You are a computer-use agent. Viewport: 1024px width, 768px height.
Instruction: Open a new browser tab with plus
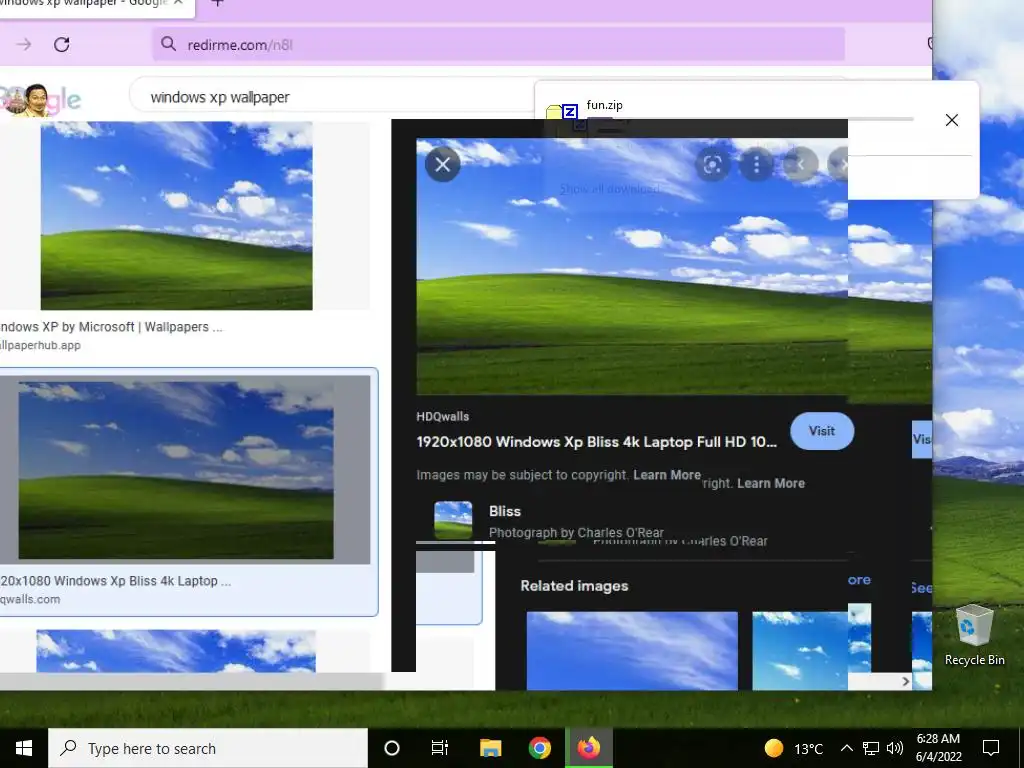pyautogui.click(x=218, y=3)
